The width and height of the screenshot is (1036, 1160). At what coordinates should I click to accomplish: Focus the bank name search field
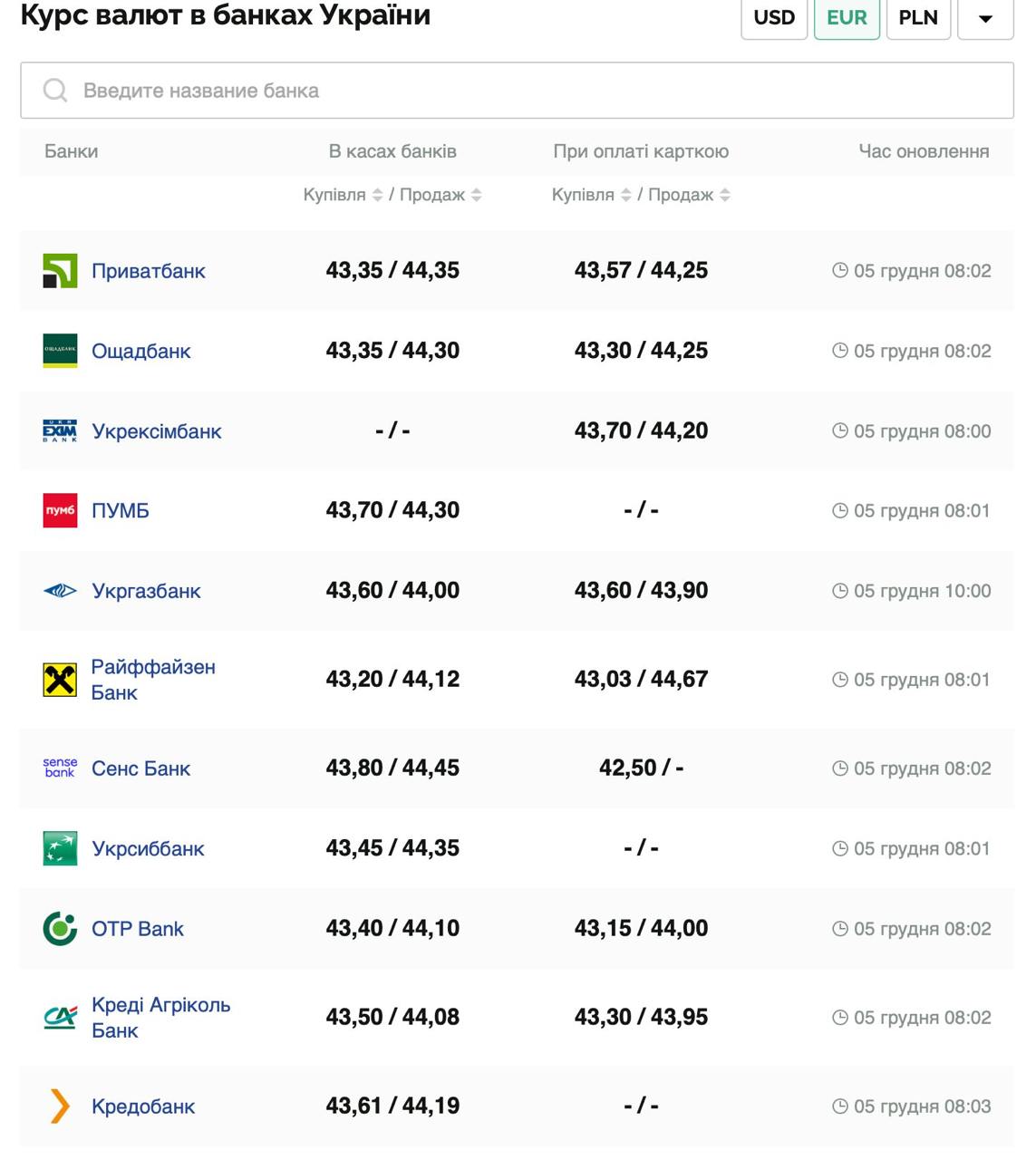point(517,91)
